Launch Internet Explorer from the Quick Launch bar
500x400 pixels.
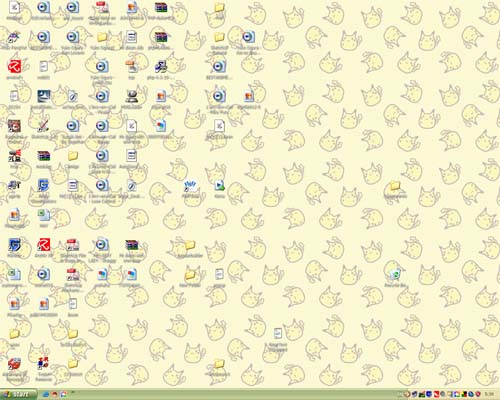[x=46, y=394]
